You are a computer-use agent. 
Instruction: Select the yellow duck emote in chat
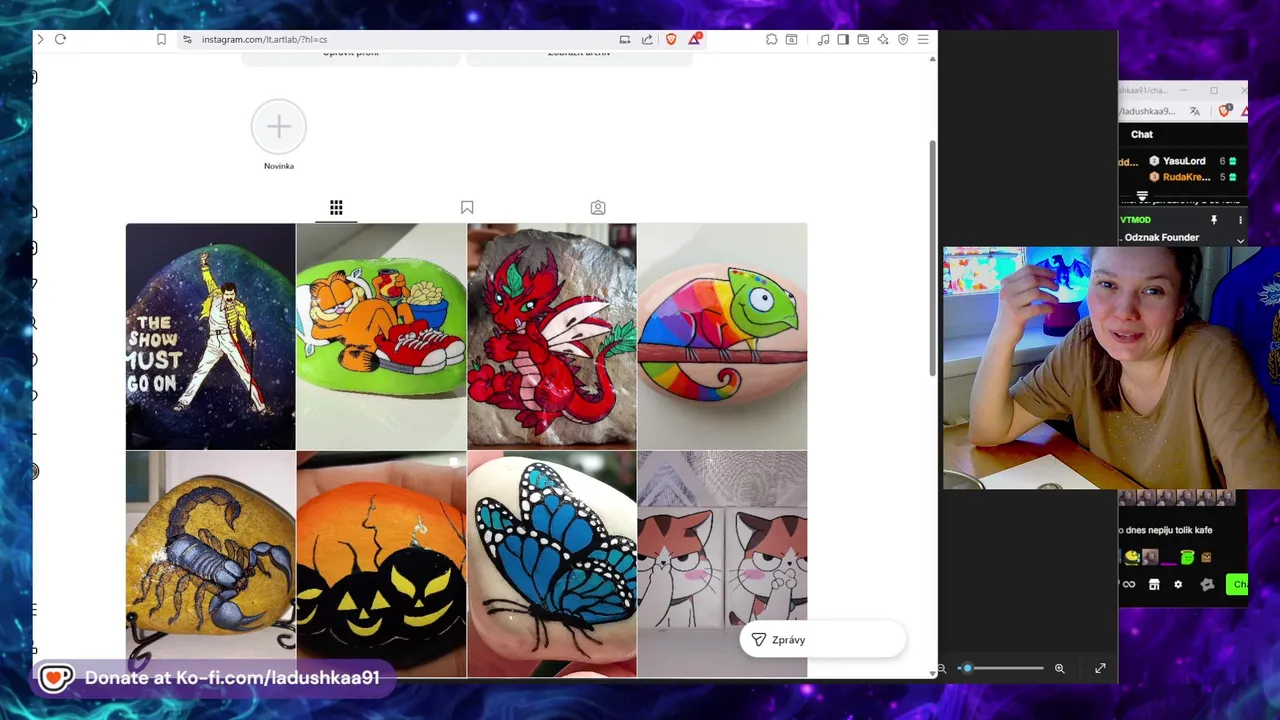pos(1131,557)
